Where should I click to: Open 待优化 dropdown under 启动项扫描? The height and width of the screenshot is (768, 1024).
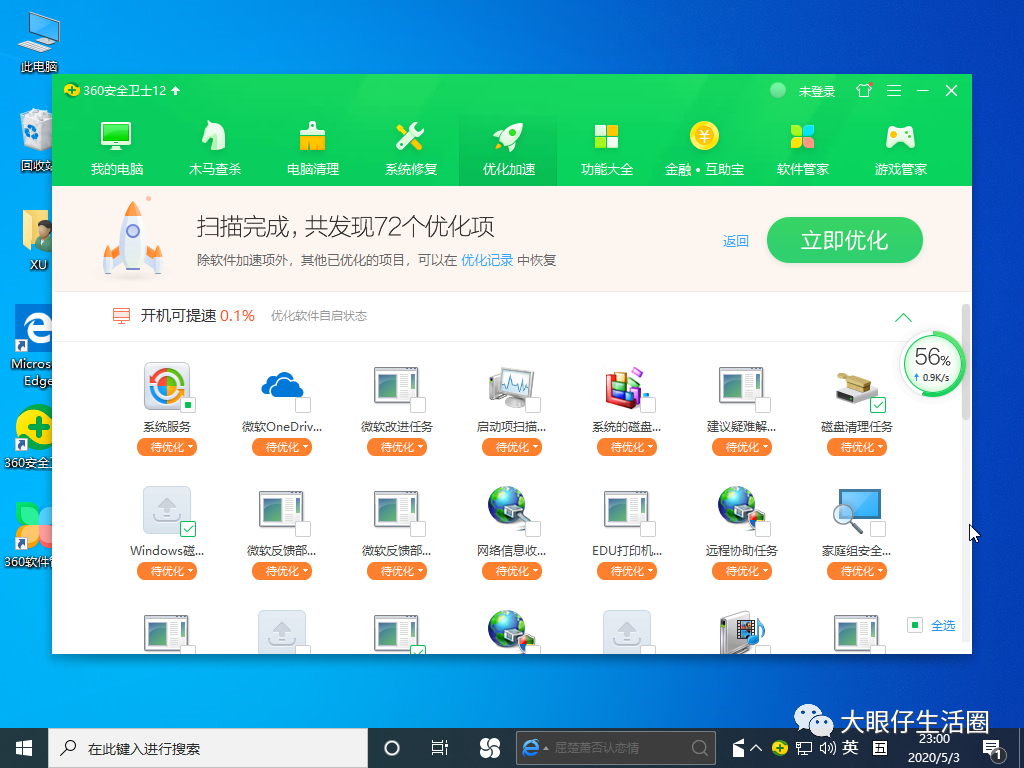tap(512, 447)
